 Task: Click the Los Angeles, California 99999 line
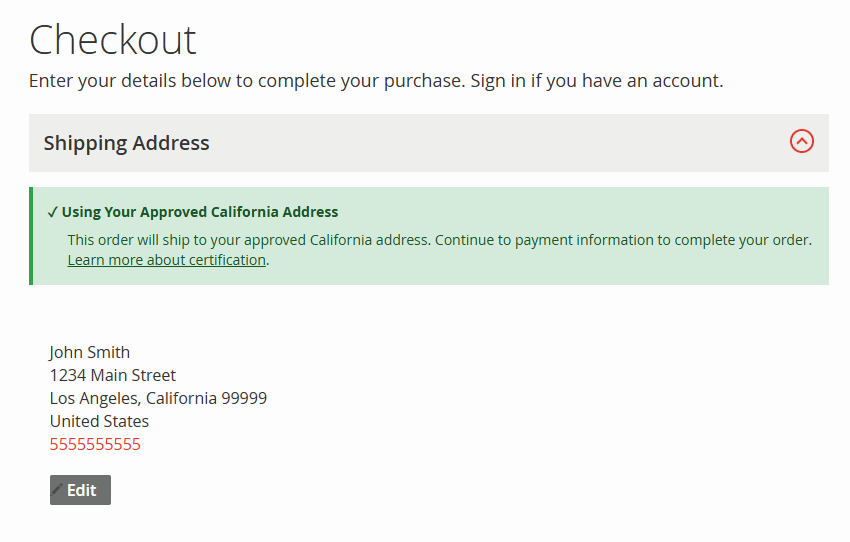coord(158,398)
